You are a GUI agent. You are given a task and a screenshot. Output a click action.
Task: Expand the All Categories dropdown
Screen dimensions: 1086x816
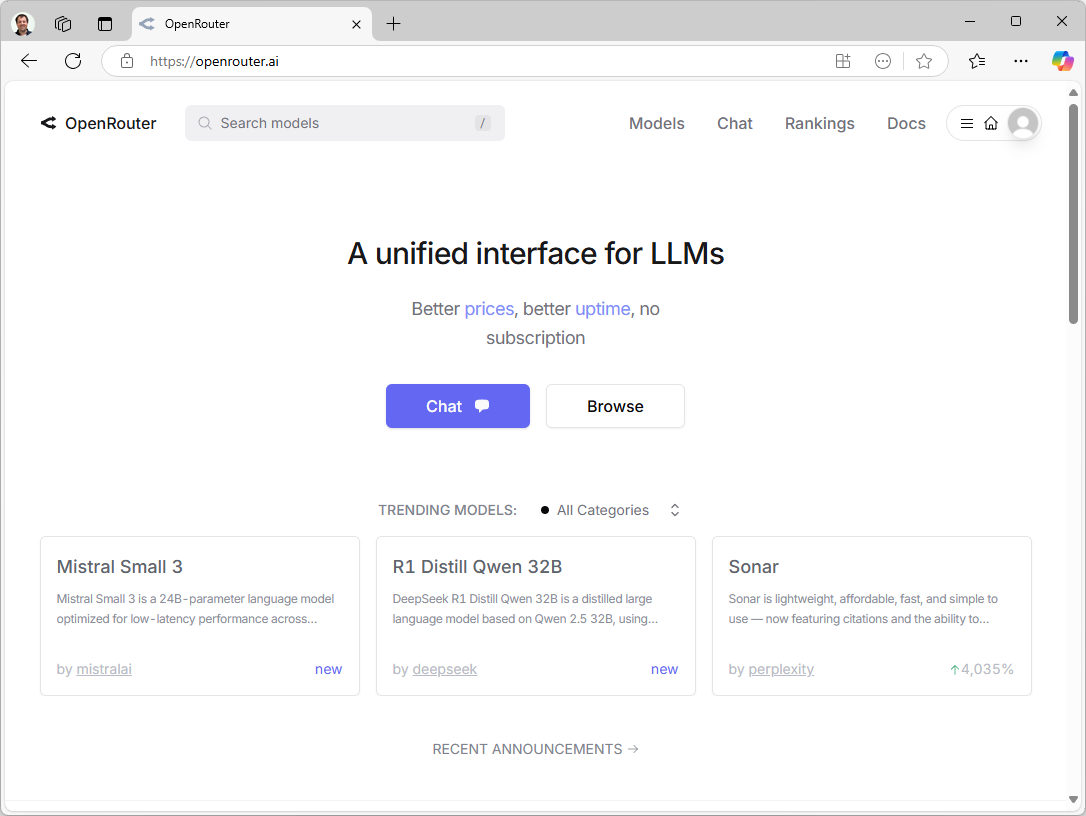[610, 511]
